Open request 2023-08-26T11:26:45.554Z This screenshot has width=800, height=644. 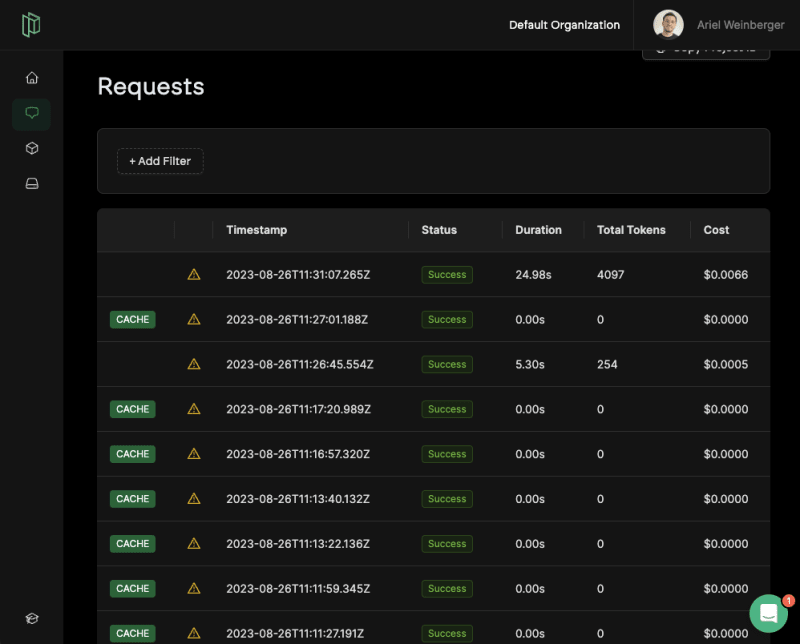(x=300, y=365)
